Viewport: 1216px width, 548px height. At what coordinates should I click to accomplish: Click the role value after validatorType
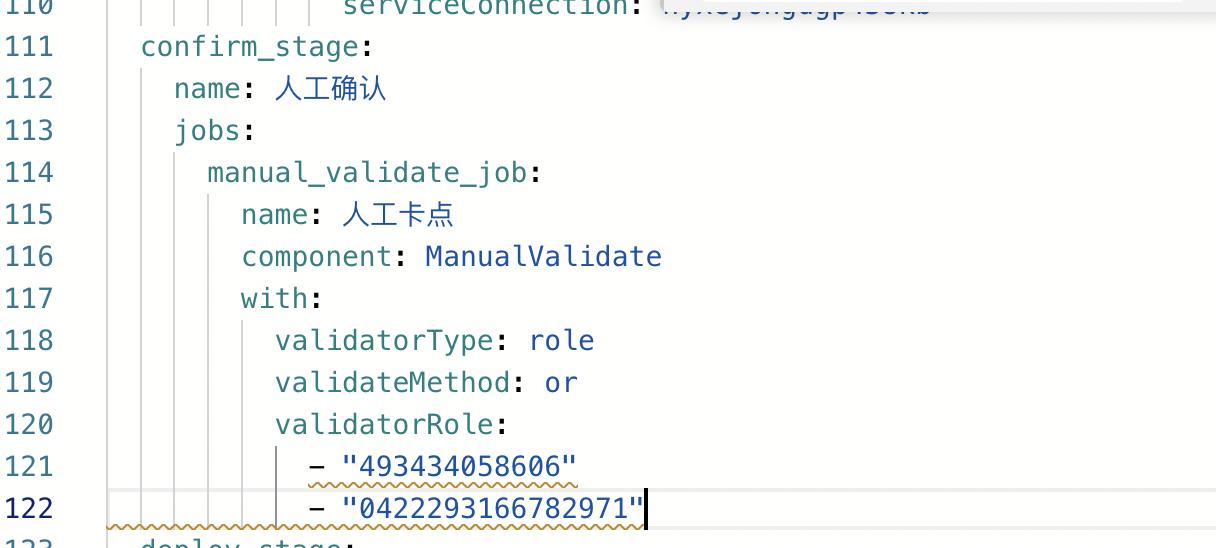(561, 341)
